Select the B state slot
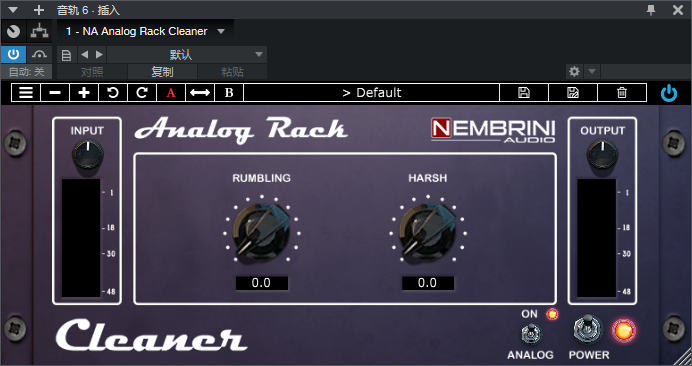This screenshot has width=692, height=366. [229, 93]
